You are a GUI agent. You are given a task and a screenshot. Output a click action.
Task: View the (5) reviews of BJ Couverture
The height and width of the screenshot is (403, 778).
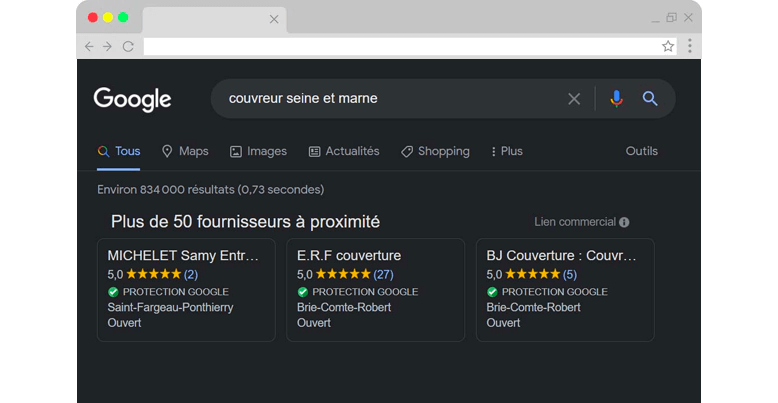coord(570,274)
